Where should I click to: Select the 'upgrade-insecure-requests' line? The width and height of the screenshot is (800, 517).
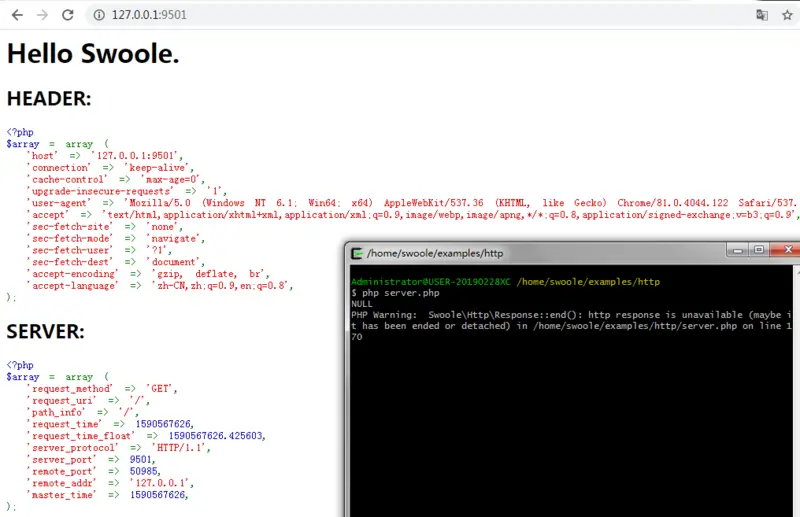click(126, 191)
